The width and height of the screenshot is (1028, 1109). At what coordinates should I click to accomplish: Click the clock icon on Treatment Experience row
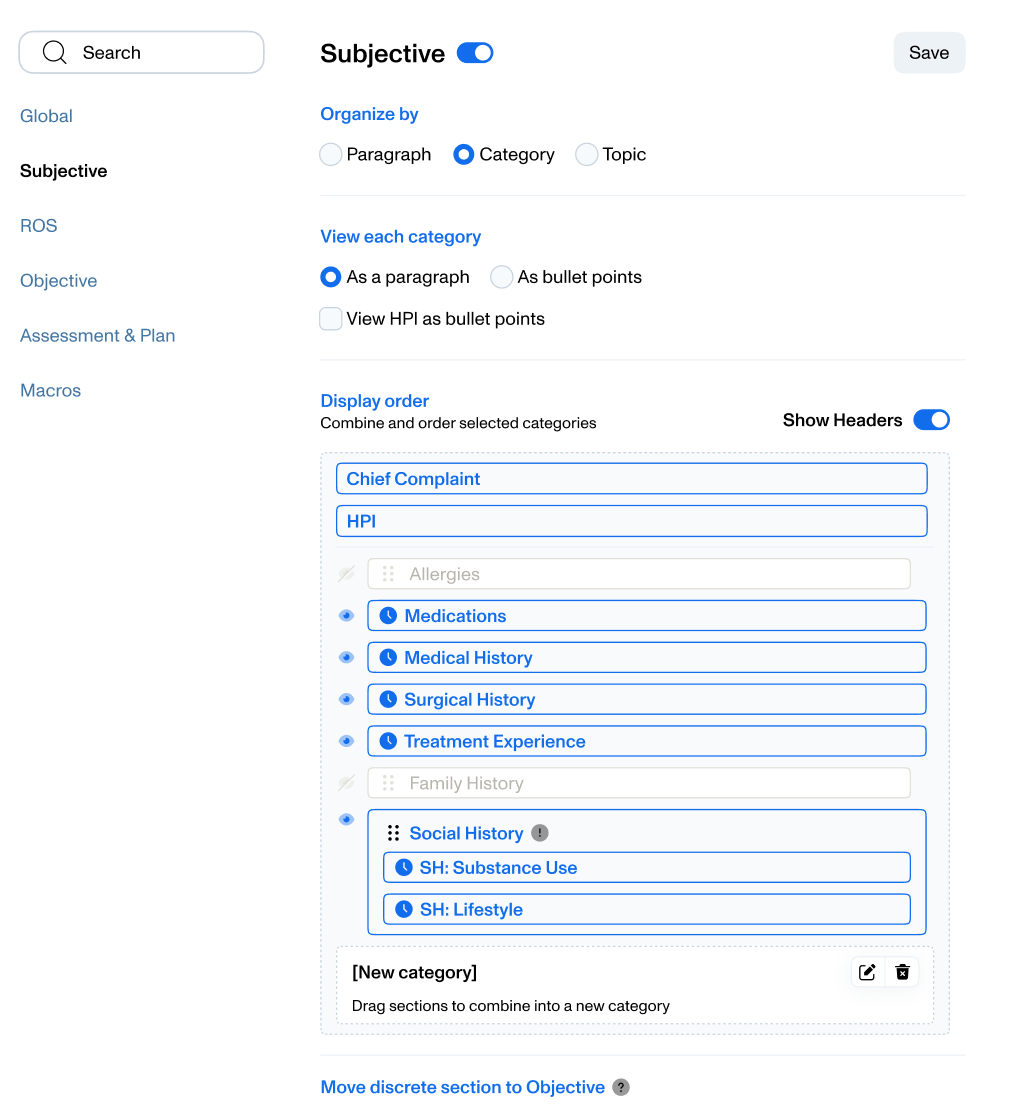click(388, 741)
